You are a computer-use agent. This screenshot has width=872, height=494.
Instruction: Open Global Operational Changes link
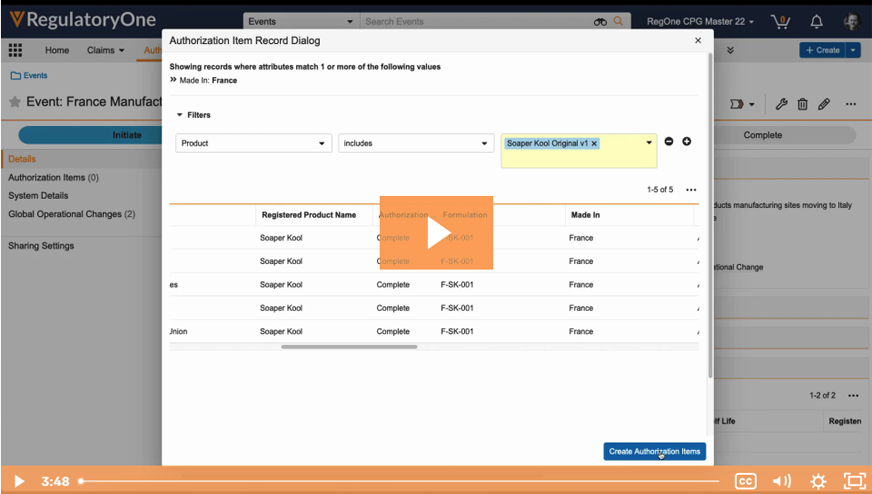64,214
